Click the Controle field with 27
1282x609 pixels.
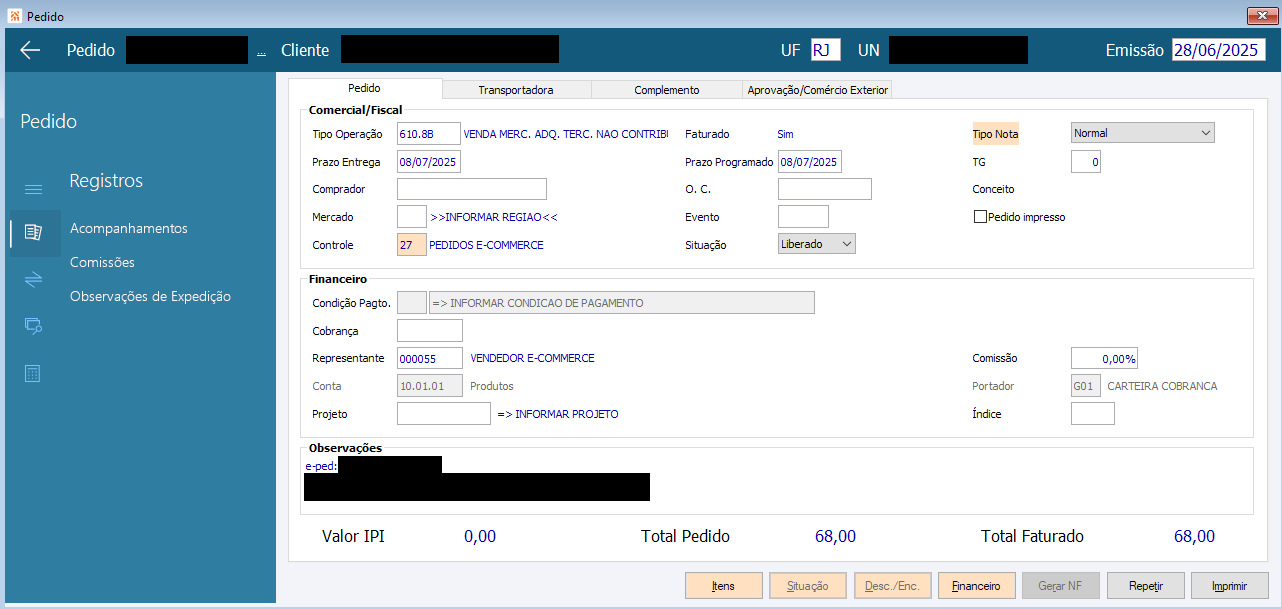point(412,244)
